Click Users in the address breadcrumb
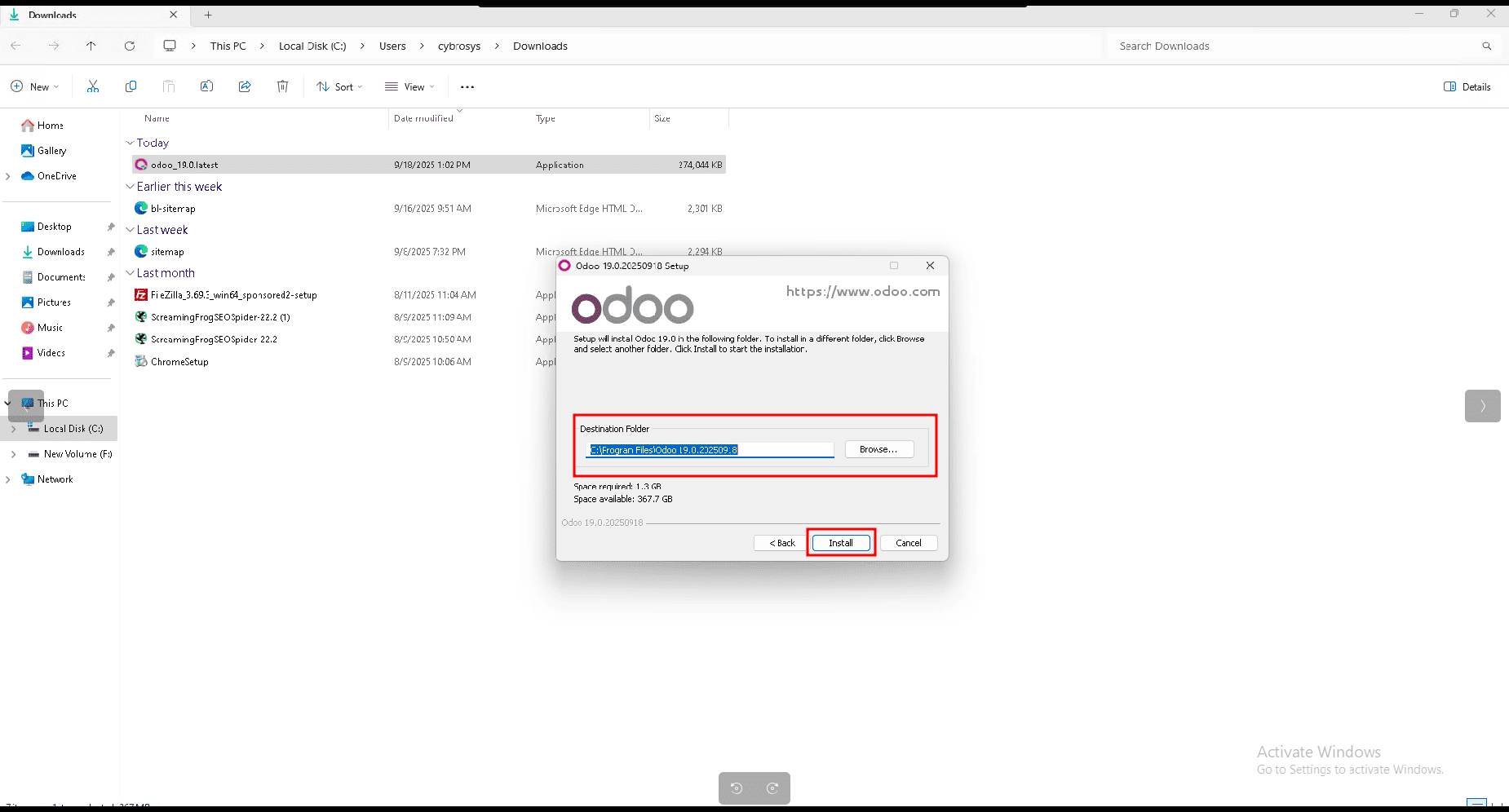Viewport: 1509px width, 812px height. (392, 46)
